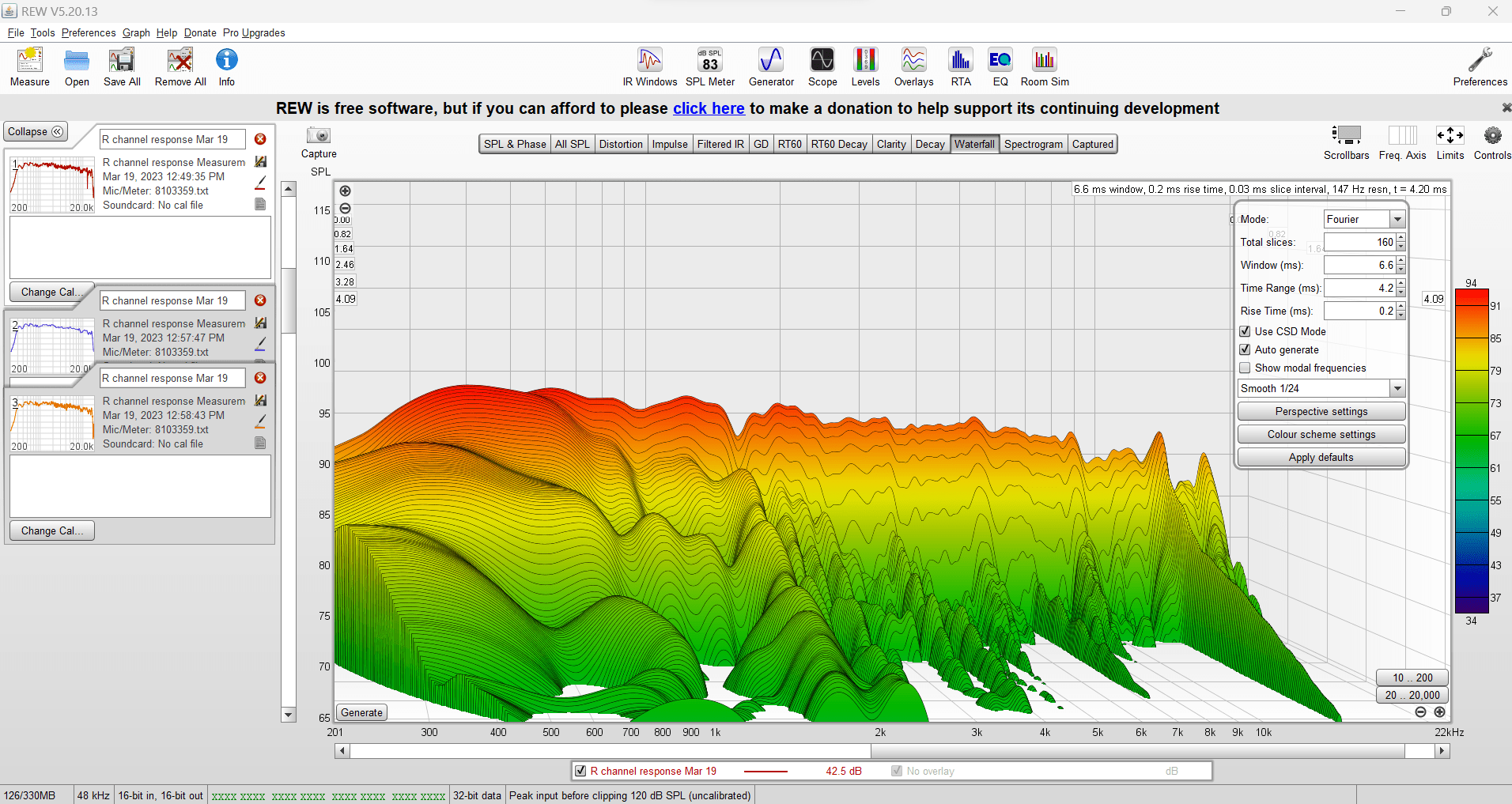Open graph Limits settings
The image size is (1512, 804).
pos(1450,142)
